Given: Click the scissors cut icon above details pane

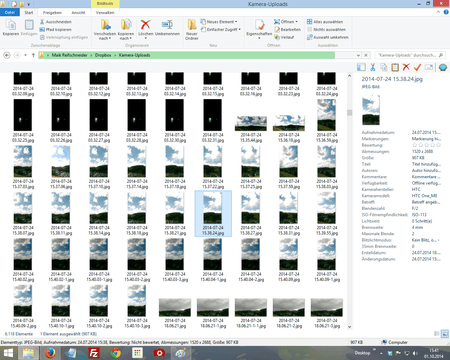Looking at the screenshot, I should (x=373, y=67).
